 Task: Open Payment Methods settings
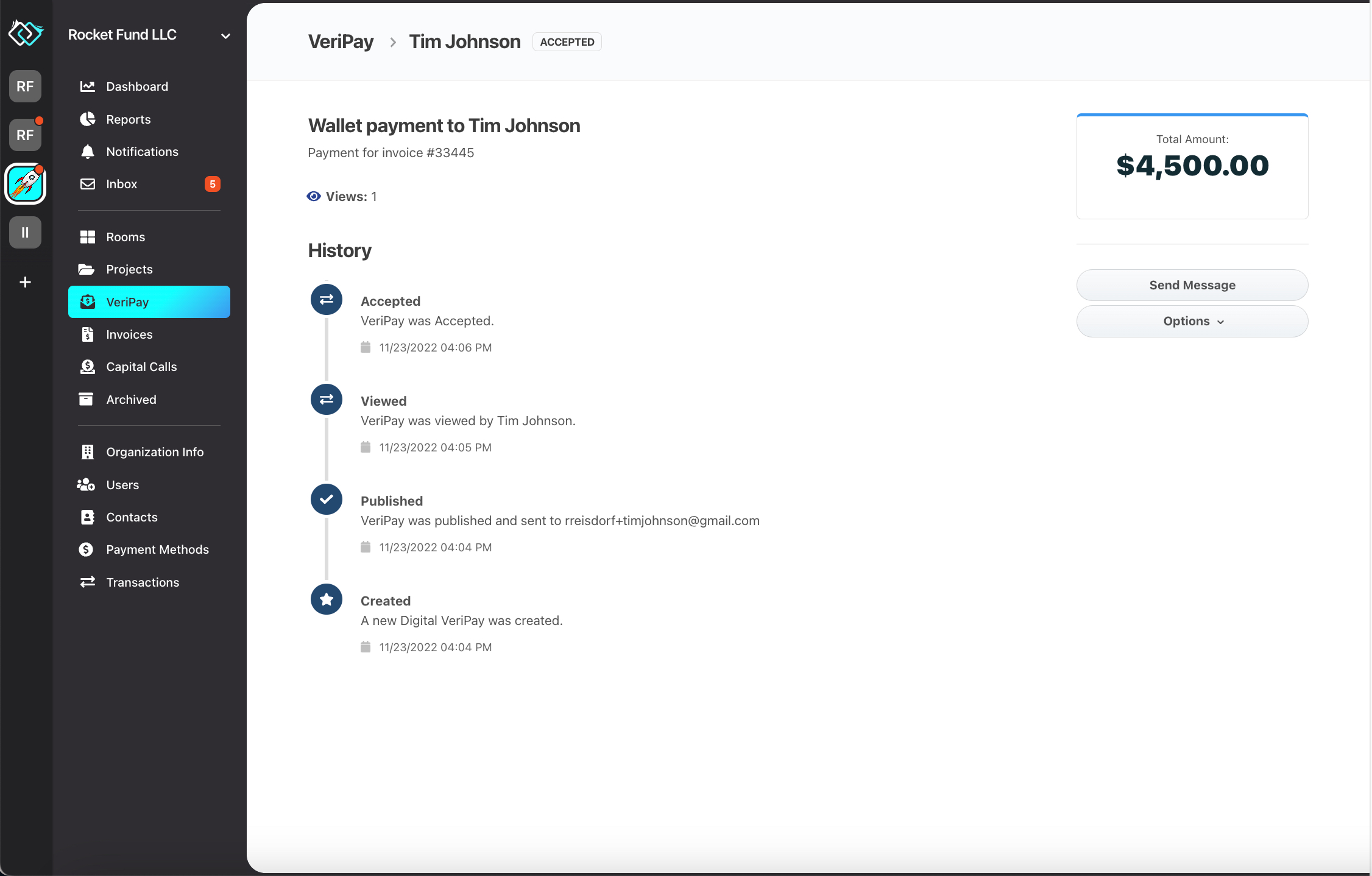157,549
